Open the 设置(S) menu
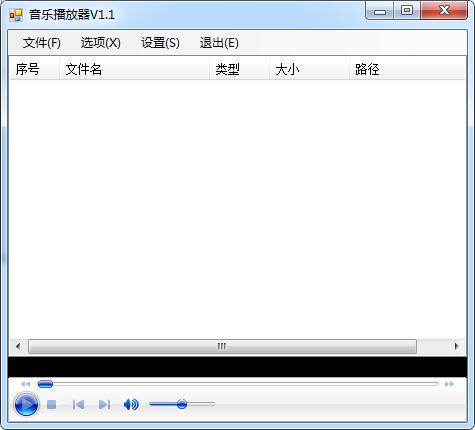 pyautogui.click(x=160, y=43)
